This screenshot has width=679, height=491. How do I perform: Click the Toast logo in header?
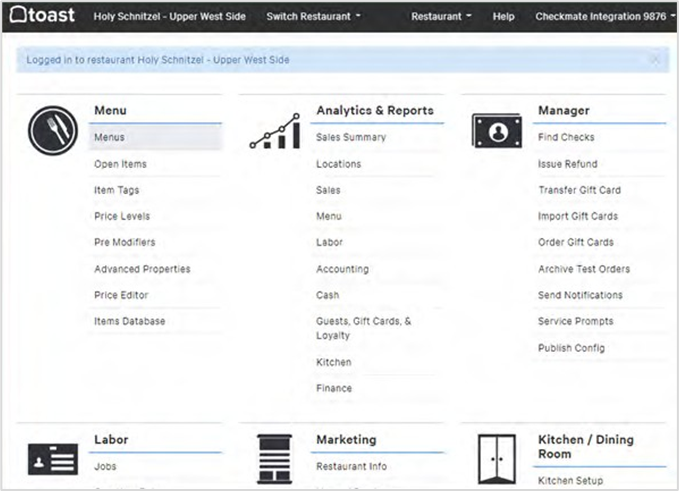42,16
